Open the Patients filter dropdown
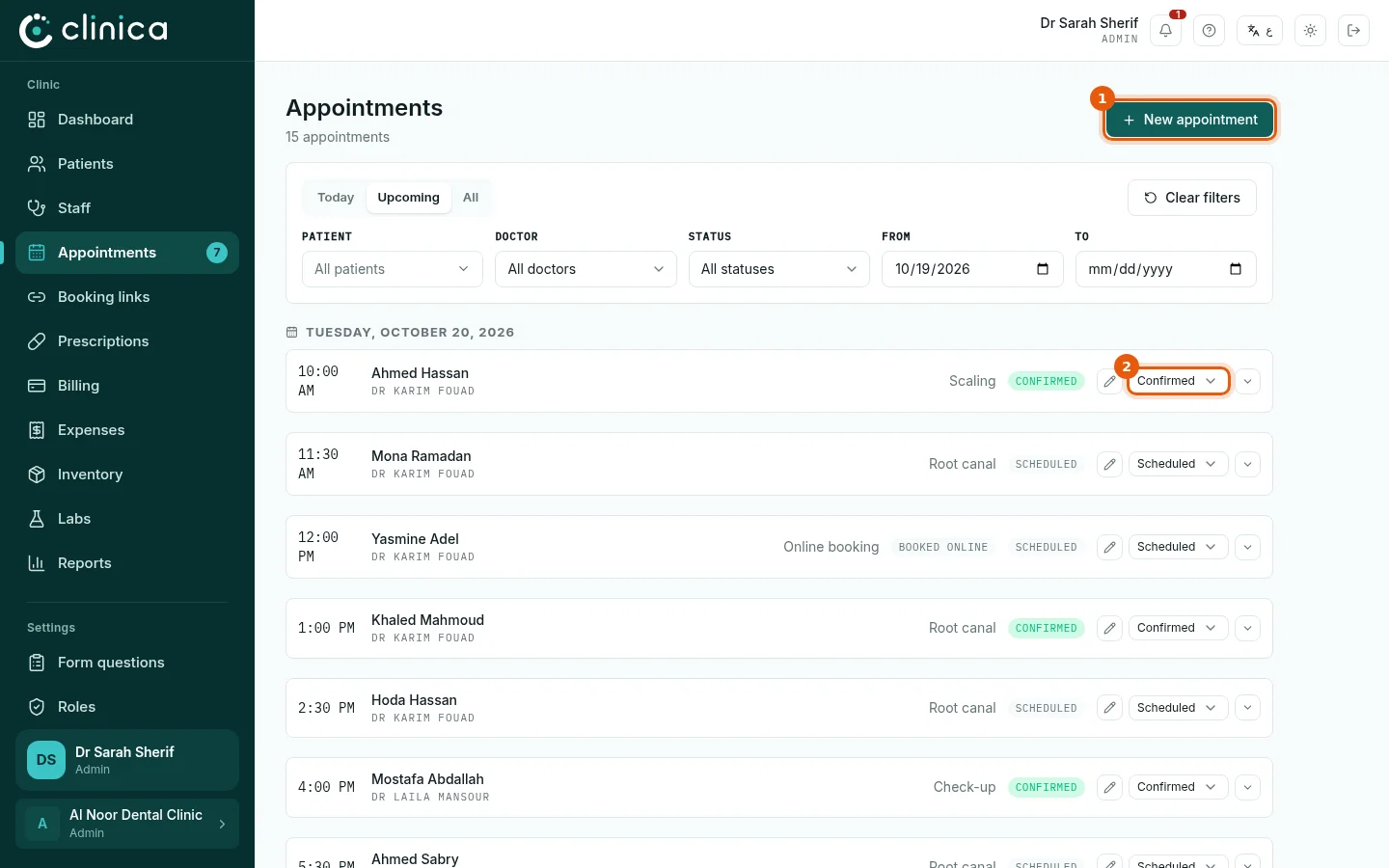The image size is (1389, 868). pyautogui.click(x=393, y=269)
